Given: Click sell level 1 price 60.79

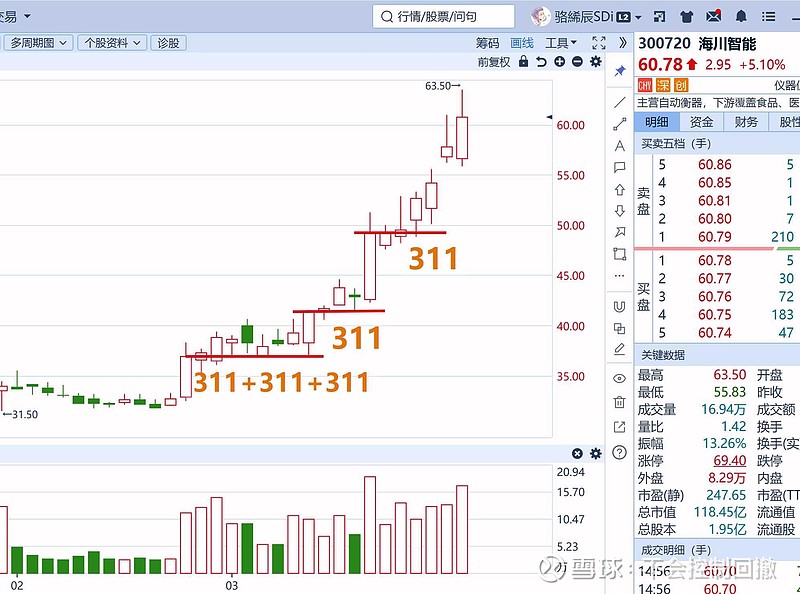Looking at the screenshot, I should click(714, 237).
